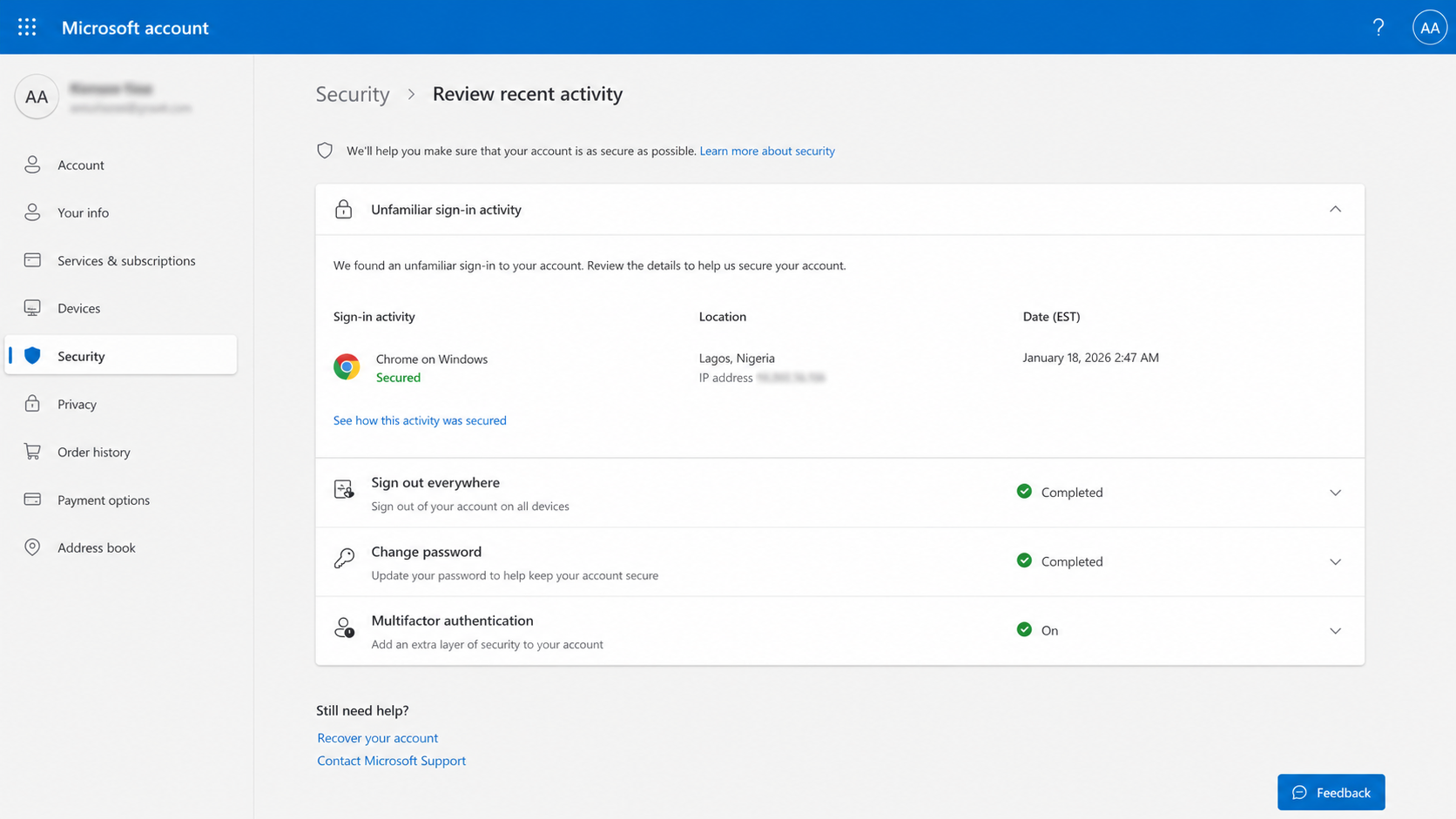Click the Feedback button
Image resolution: width=1456 pixels, height=819 pixels.
click(x=1331, y=792)
